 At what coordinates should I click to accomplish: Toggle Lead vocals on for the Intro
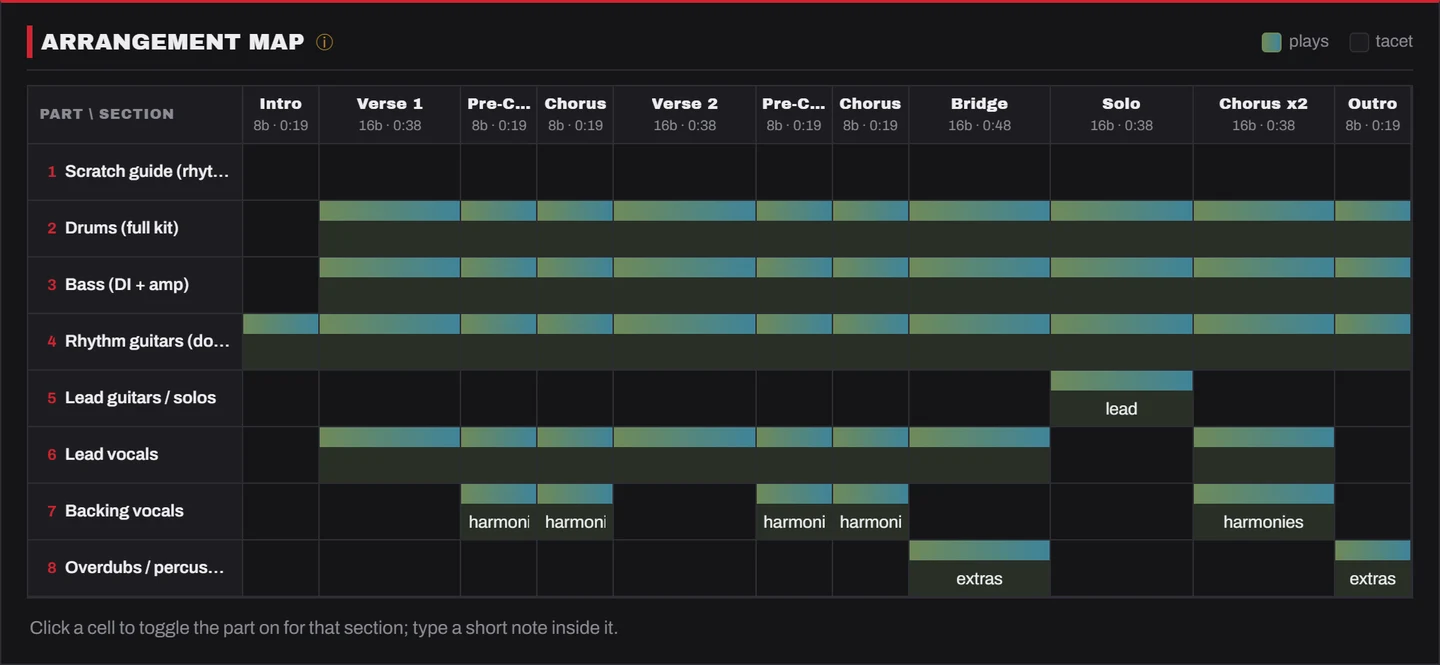[281, 454]
